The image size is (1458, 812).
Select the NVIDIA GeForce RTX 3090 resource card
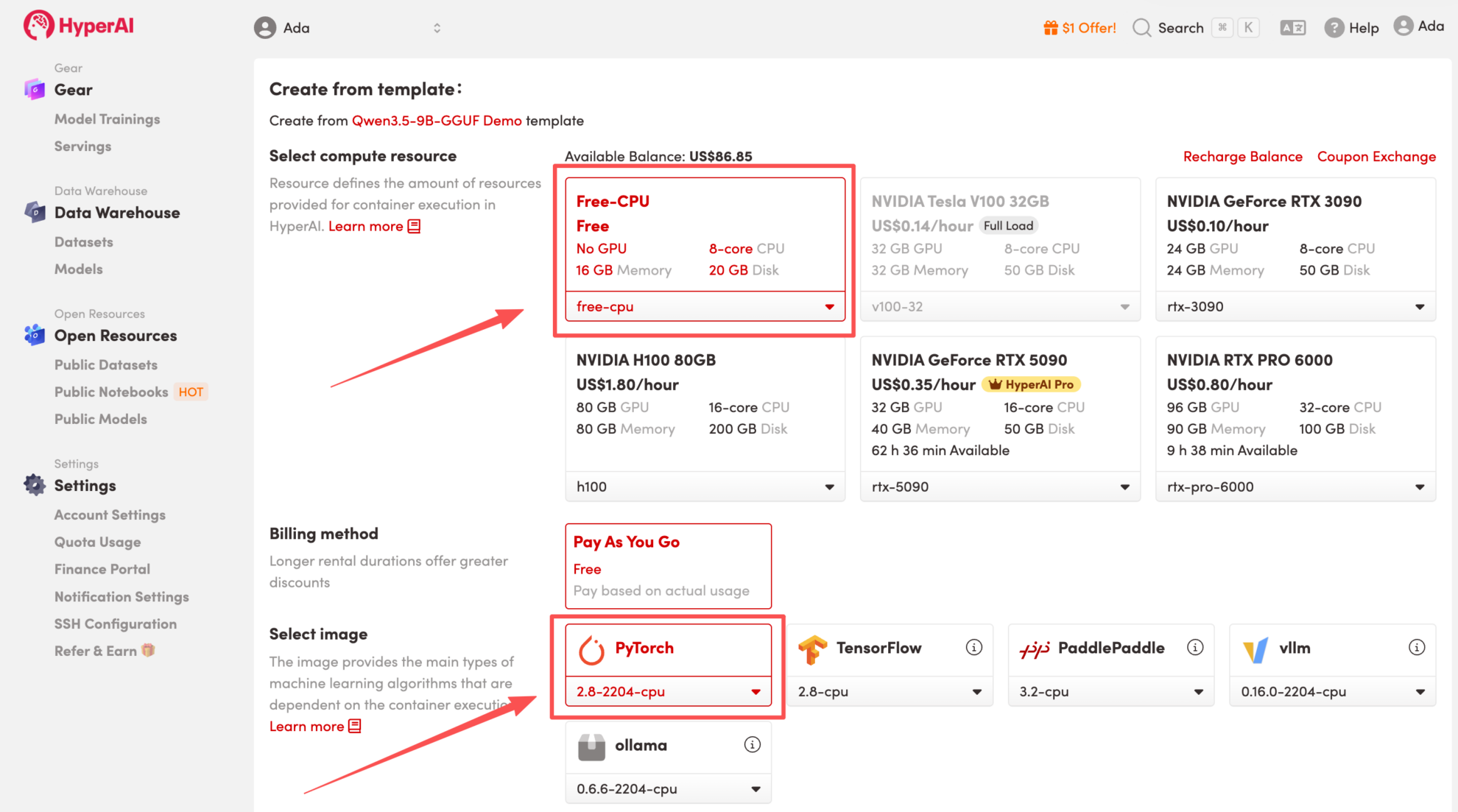[x=1295, y=235]
